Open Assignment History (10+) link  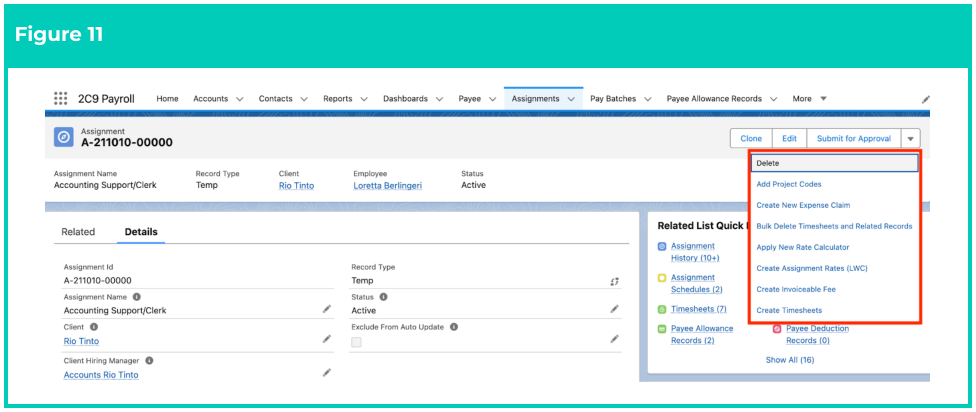695,252
